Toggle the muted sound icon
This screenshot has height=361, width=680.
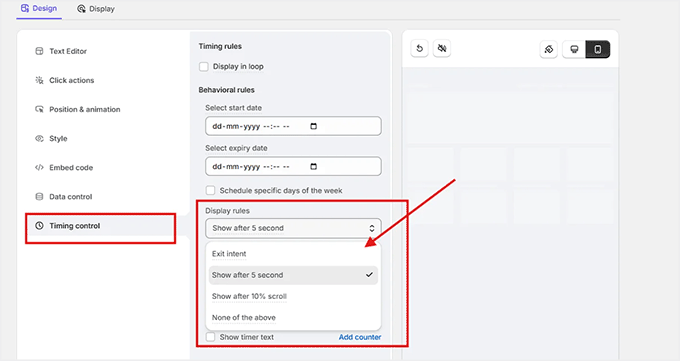click(442, 49)
